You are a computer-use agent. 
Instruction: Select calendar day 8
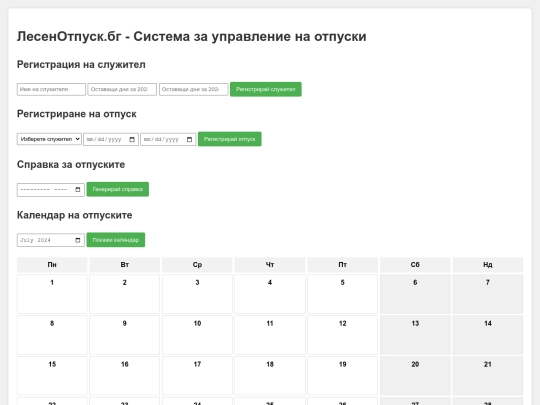coord(52,335)
